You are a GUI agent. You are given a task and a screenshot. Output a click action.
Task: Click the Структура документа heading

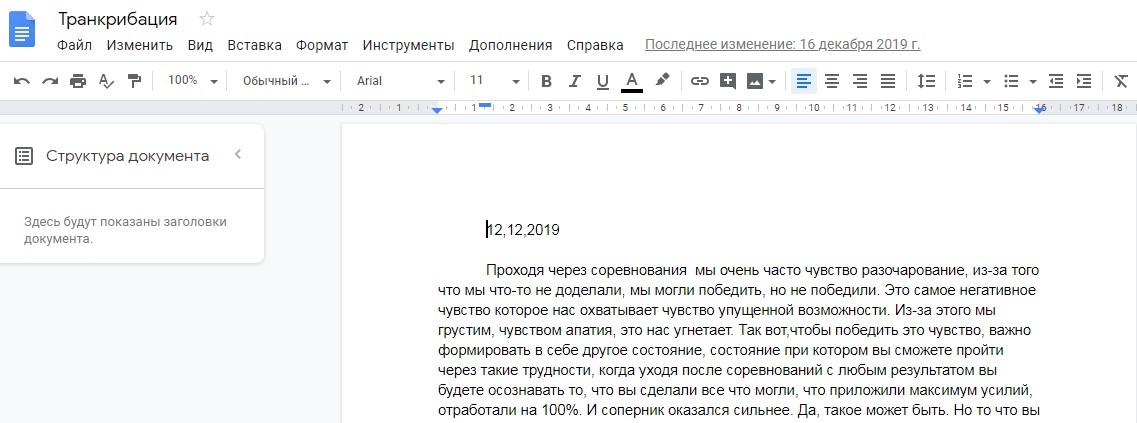click(128, 156)
